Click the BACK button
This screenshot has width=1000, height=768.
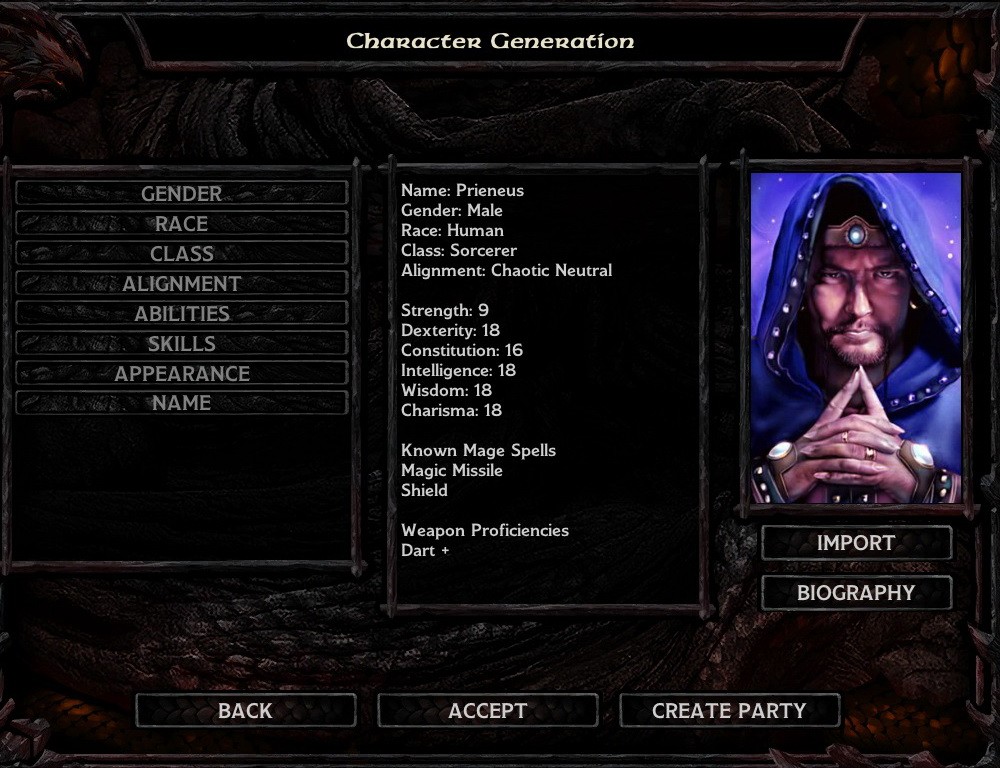pyautogui.click(x=246, y=711)
